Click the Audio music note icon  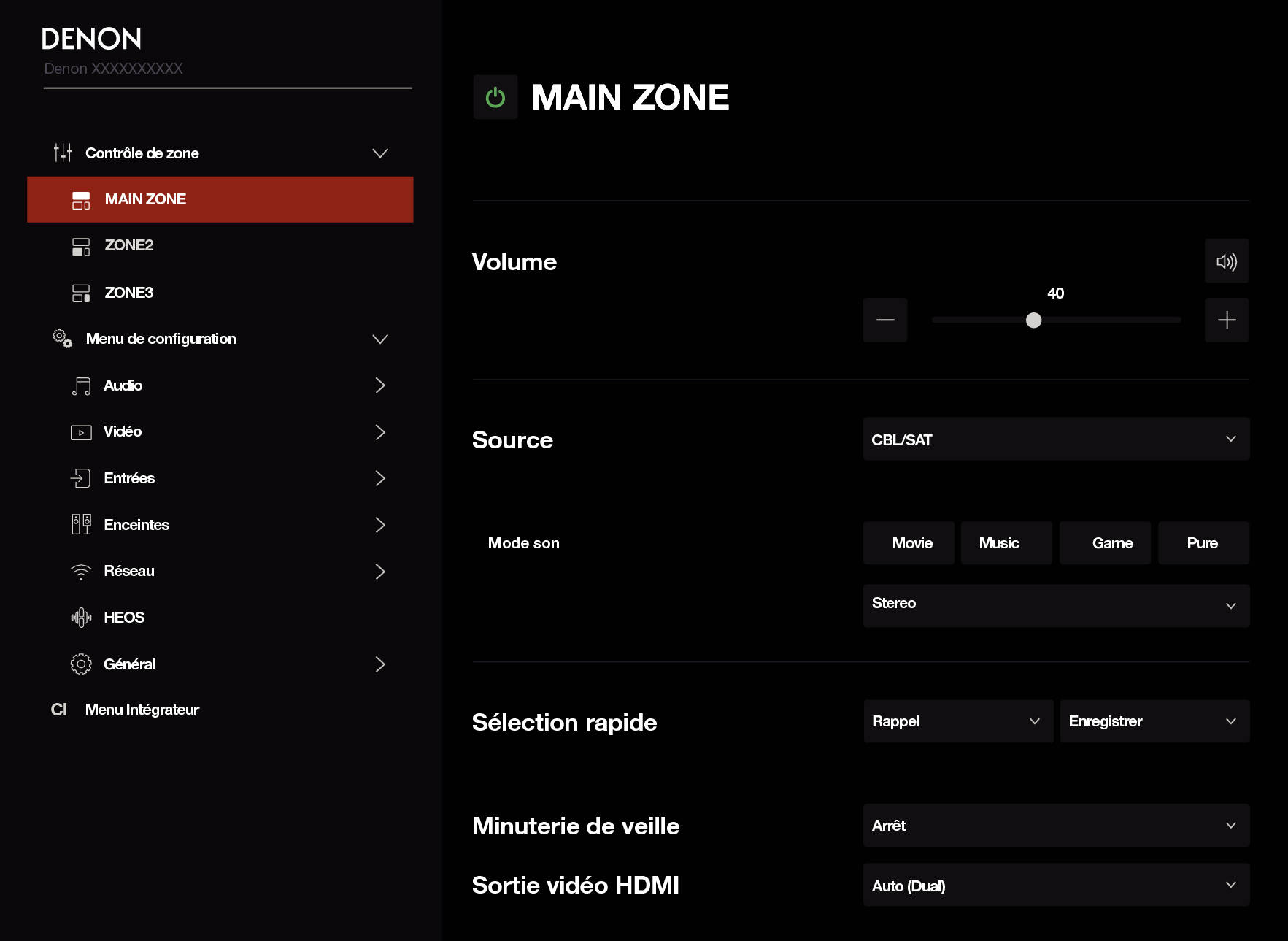pyautogui.click(x=81, y=385)
